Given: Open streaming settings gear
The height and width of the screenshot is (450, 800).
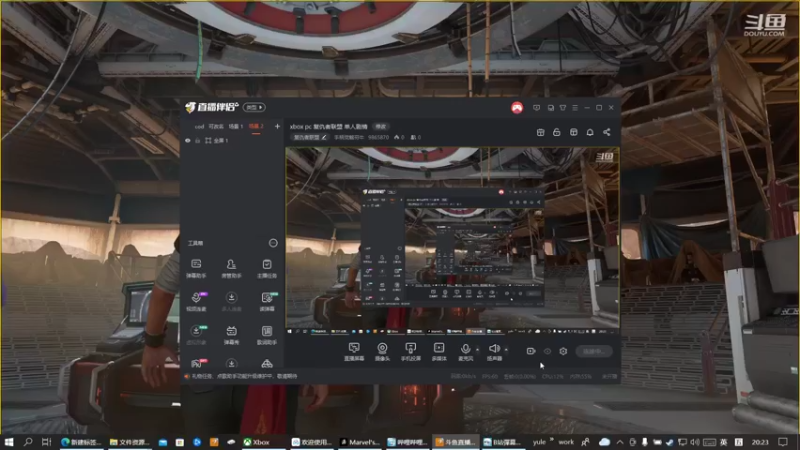Looking at the screenshot, I should point(563,351).
